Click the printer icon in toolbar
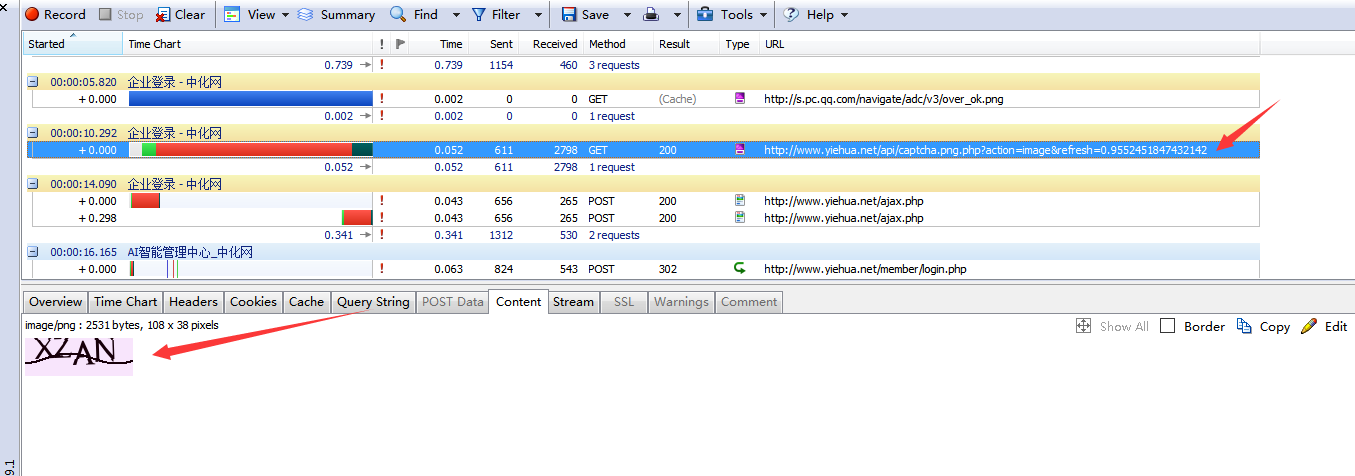 point(651,15)
